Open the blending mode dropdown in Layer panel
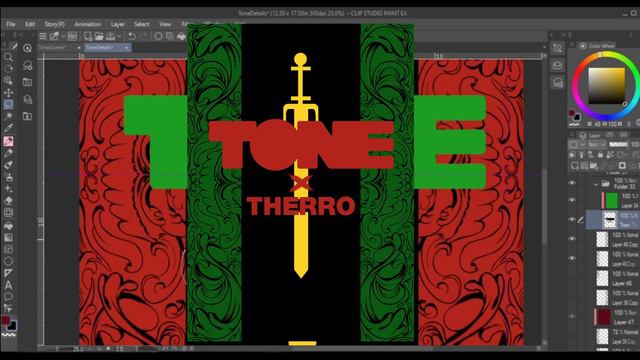The width and height of the screenshot is (640, 360). [596, 144]
